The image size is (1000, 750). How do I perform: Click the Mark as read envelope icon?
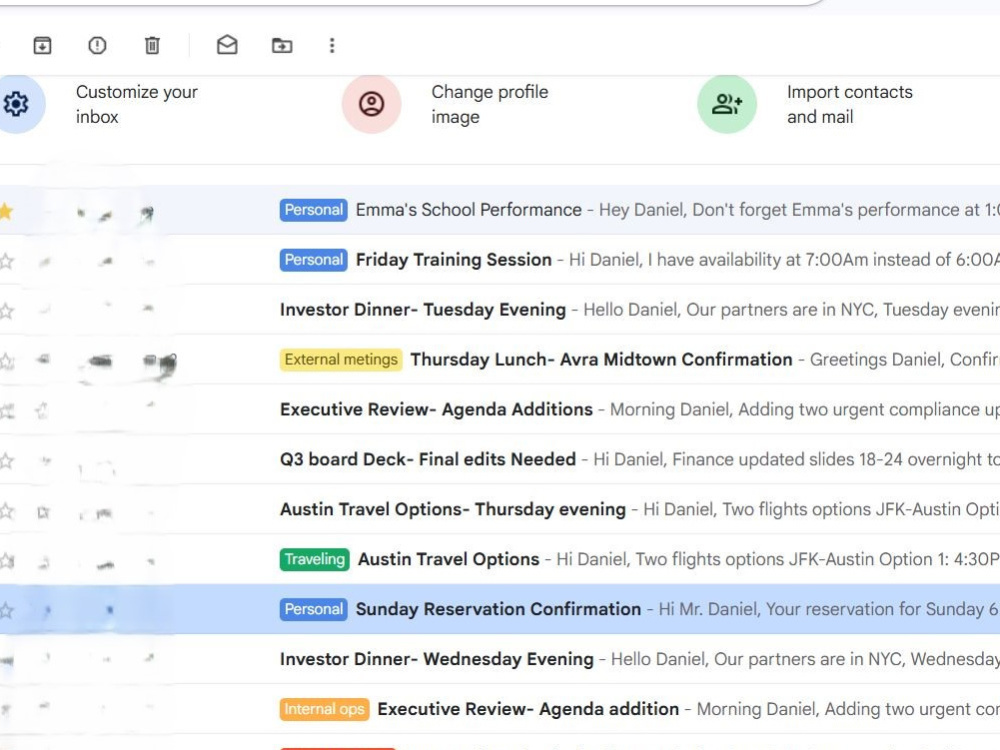point(227,45)
